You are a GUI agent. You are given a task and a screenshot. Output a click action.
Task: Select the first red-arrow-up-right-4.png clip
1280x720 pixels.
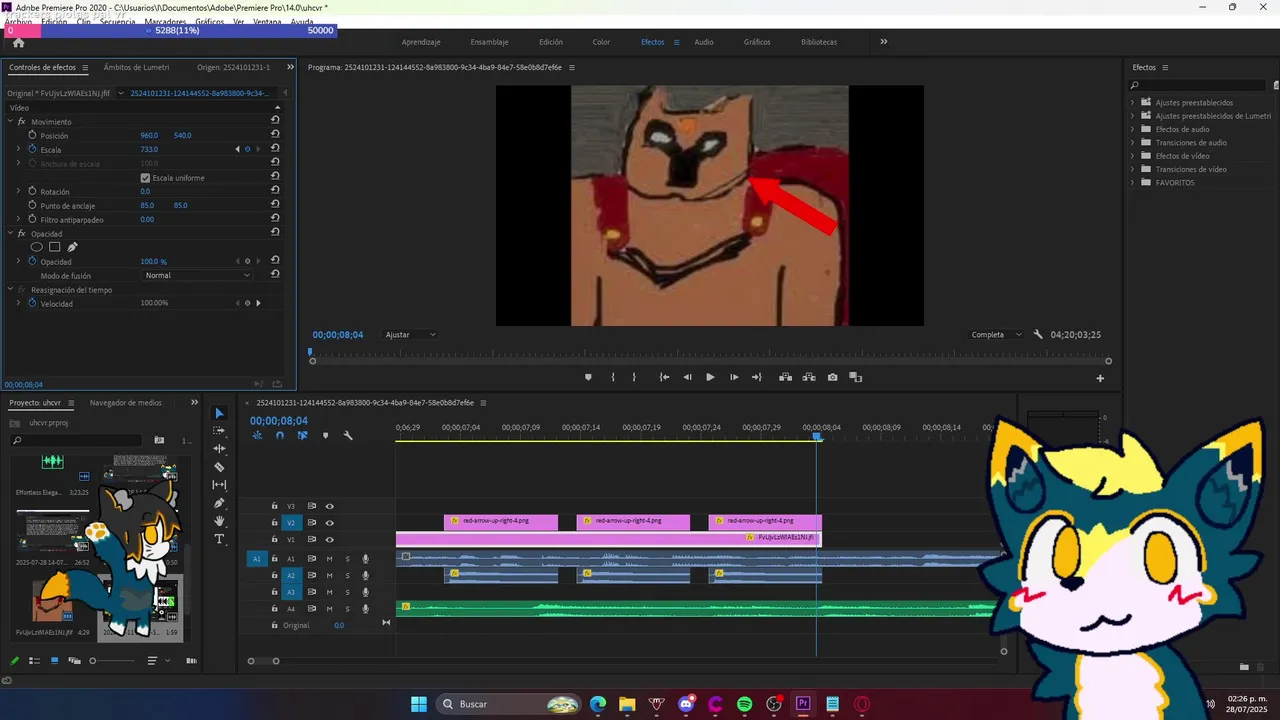(x=501, y=521)
